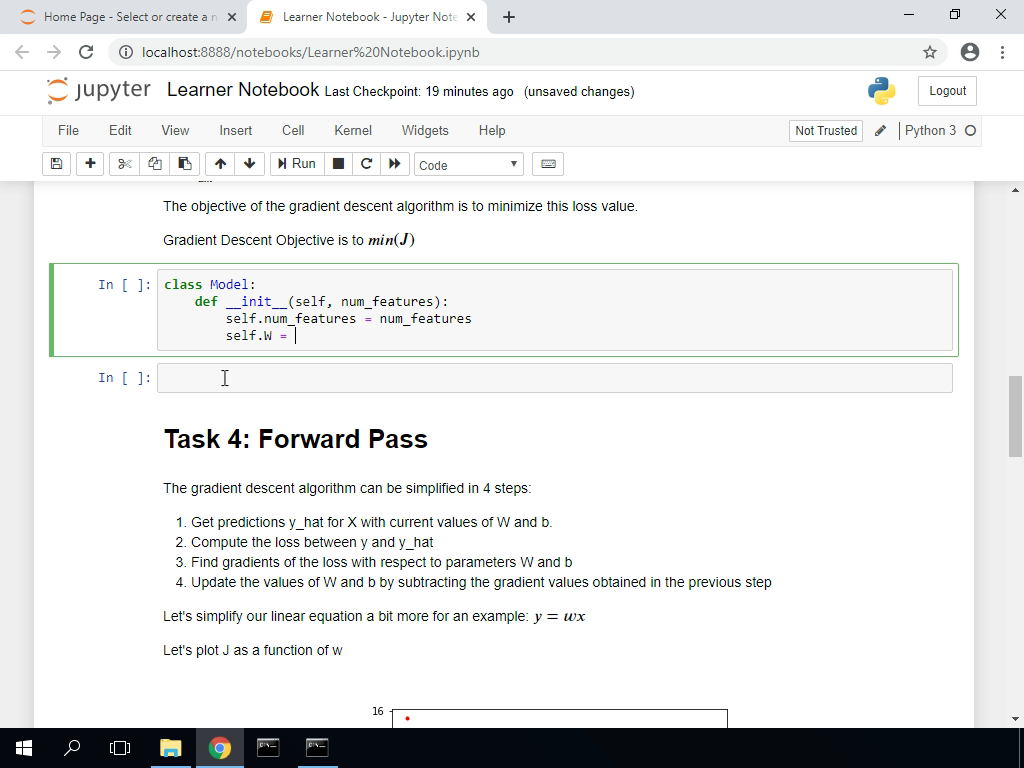Open second command prompt on taskbar
The image size is (1024, 768).
click(x=317, y=748)
